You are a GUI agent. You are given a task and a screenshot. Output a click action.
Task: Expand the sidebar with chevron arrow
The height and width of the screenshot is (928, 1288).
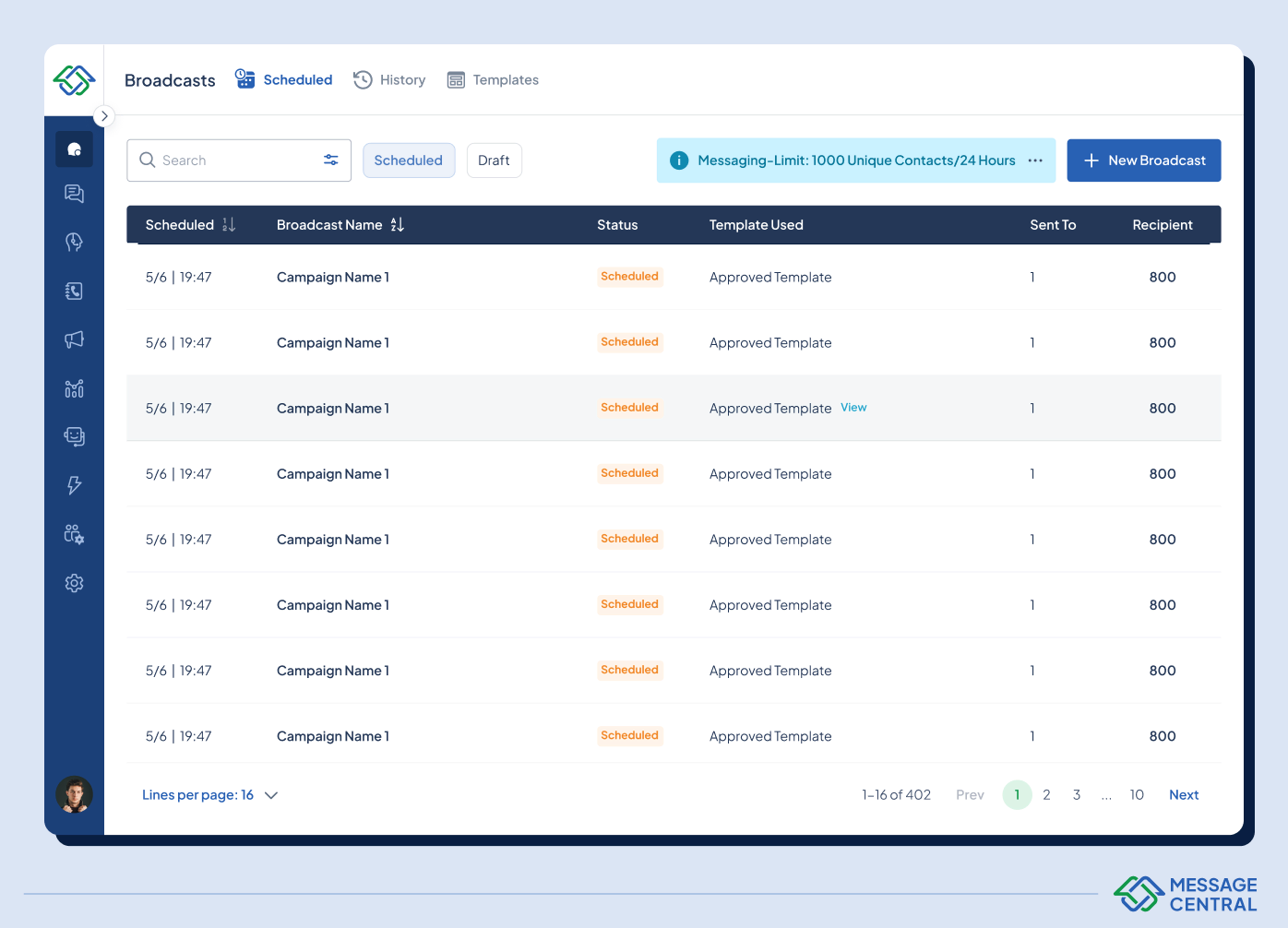click(104, 116)
